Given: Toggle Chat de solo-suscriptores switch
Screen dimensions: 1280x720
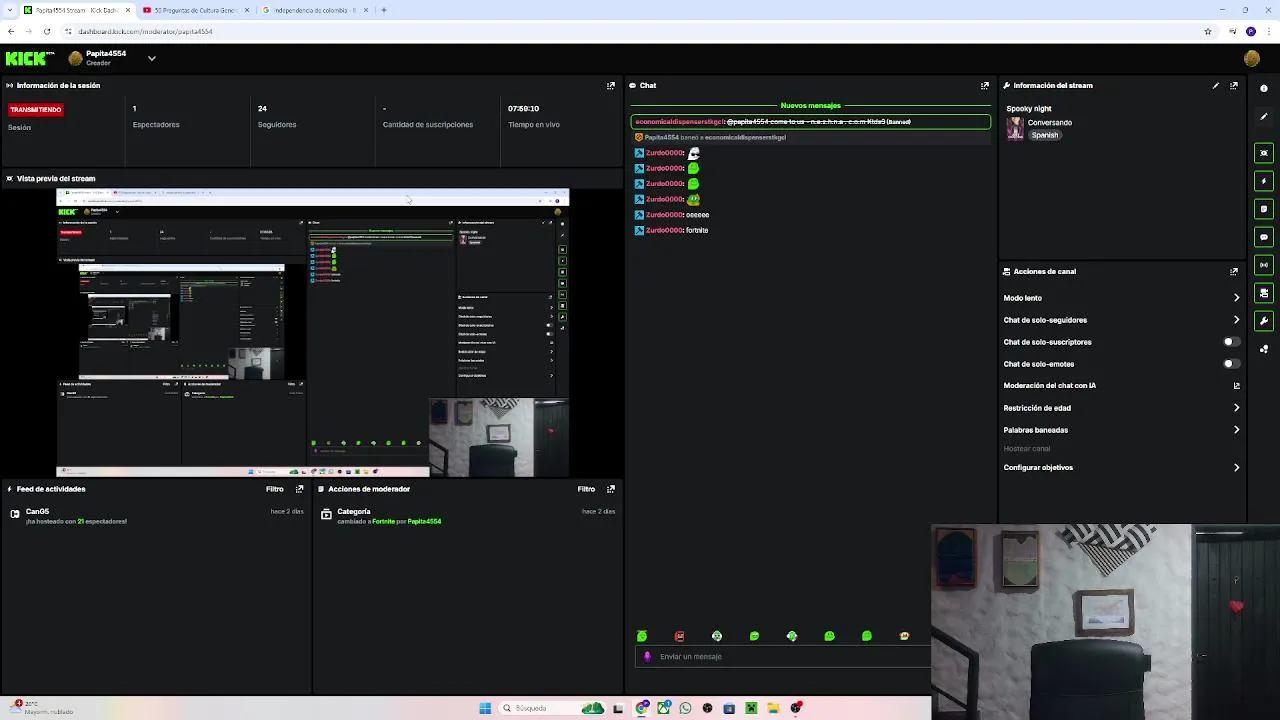Looking at the screenshot, I should [1232, 342].
